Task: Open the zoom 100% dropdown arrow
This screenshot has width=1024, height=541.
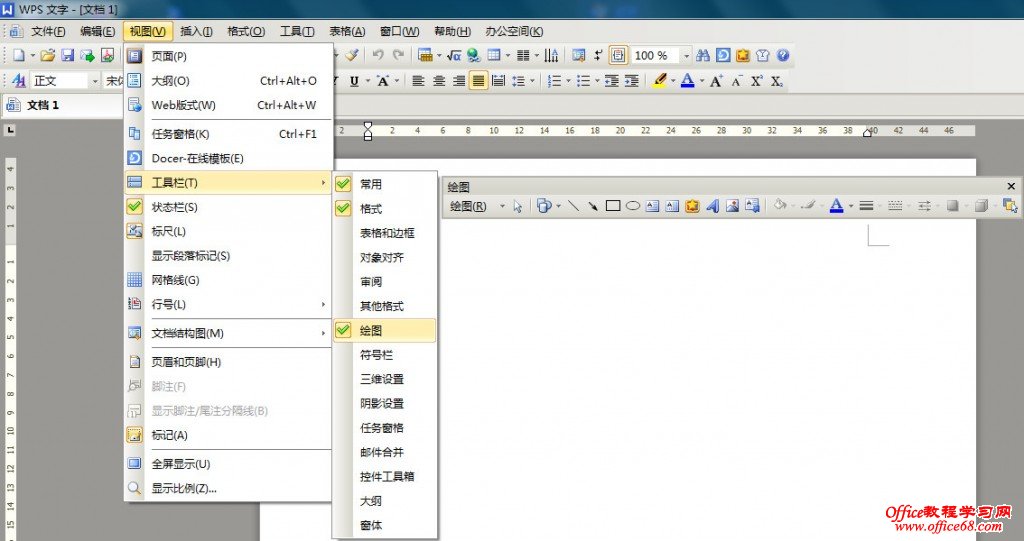Action: coord(688,56)
